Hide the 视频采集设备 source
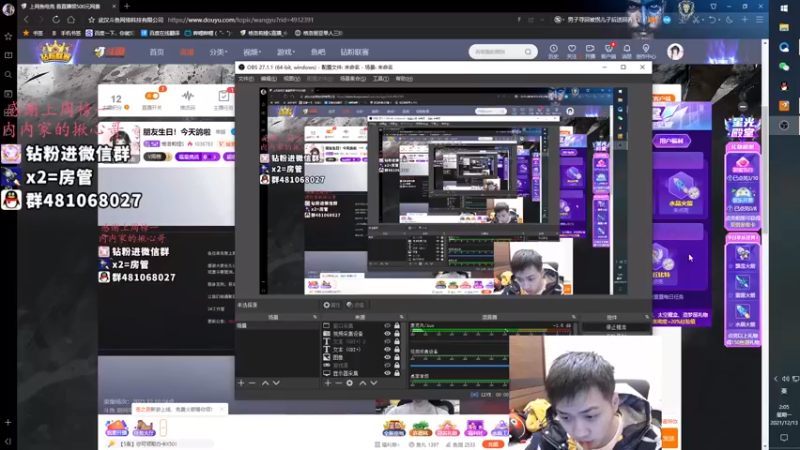 (x=387, y=333)
